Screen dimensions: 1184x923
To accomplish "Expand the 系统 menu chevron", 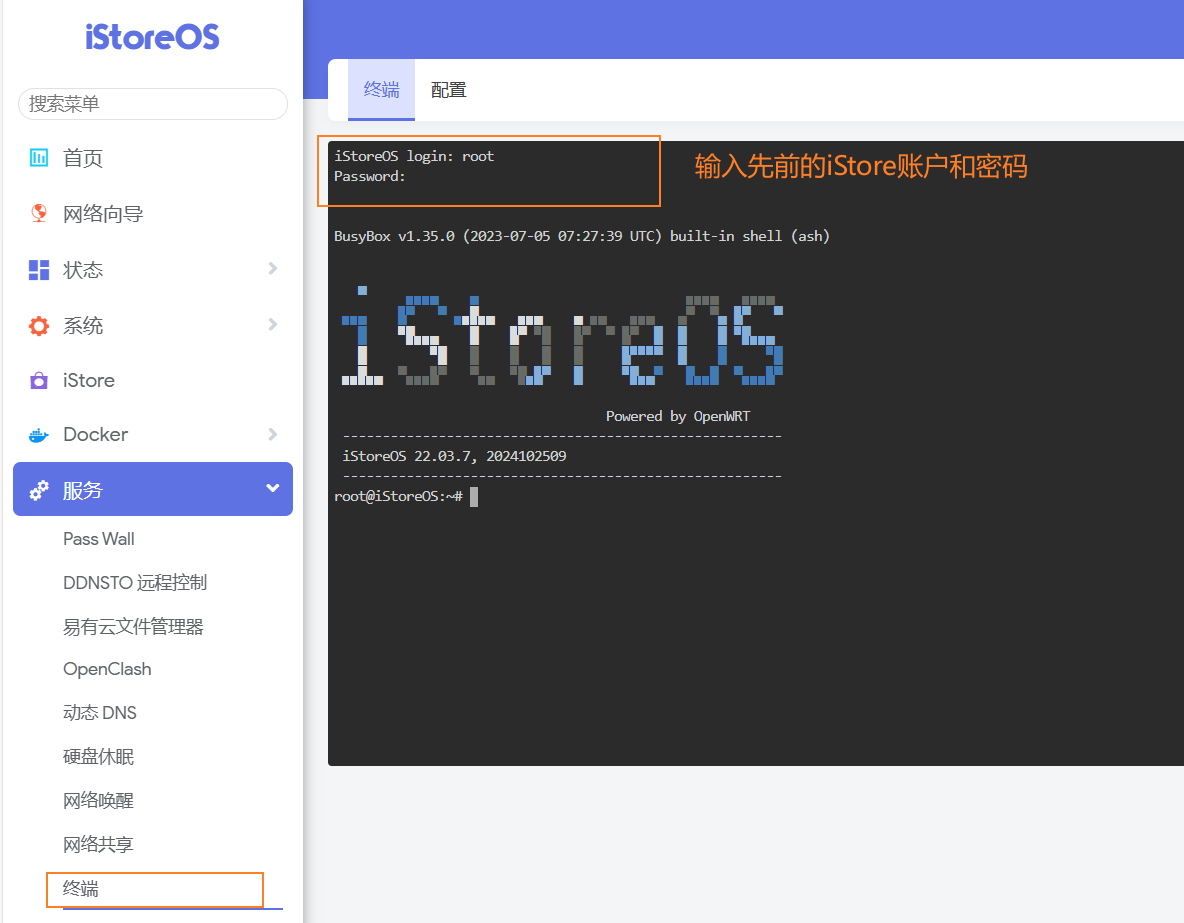I will click(273, 324).
